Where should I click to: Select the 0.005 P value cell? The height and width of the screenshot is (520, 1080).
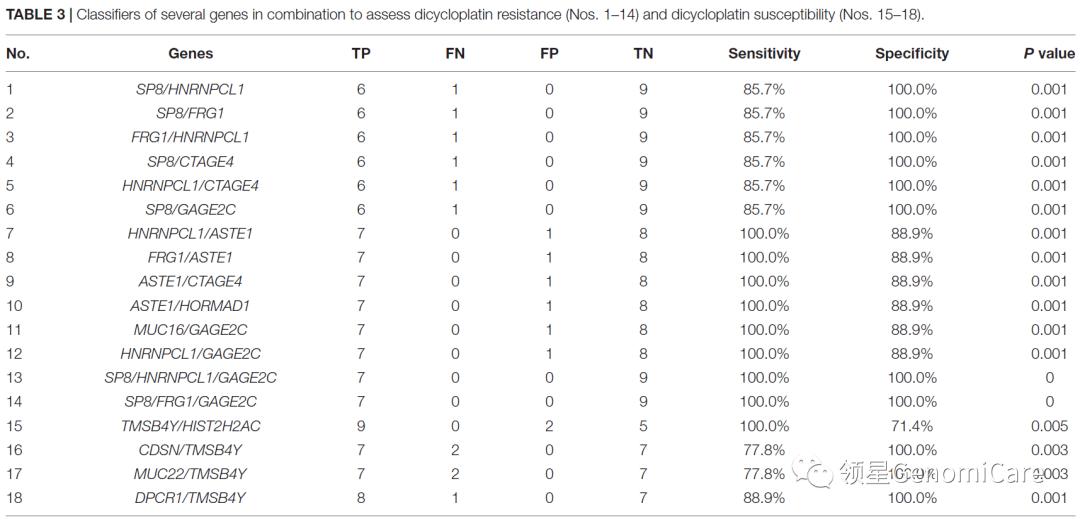click(x=1050, y=425)
